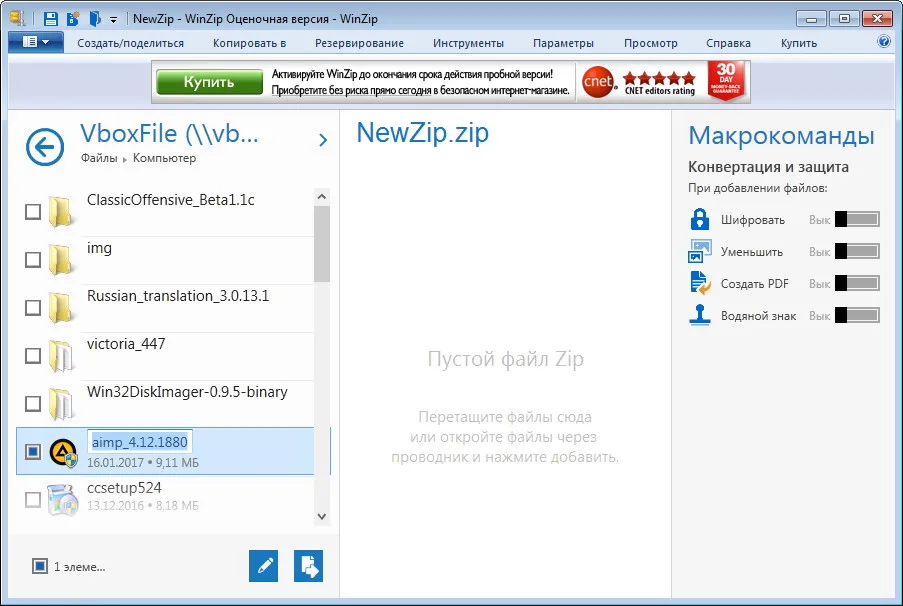The width and height of the screenshot is (903, 606).
Task: Click the pencil edit button
Action: click(264, 566)
